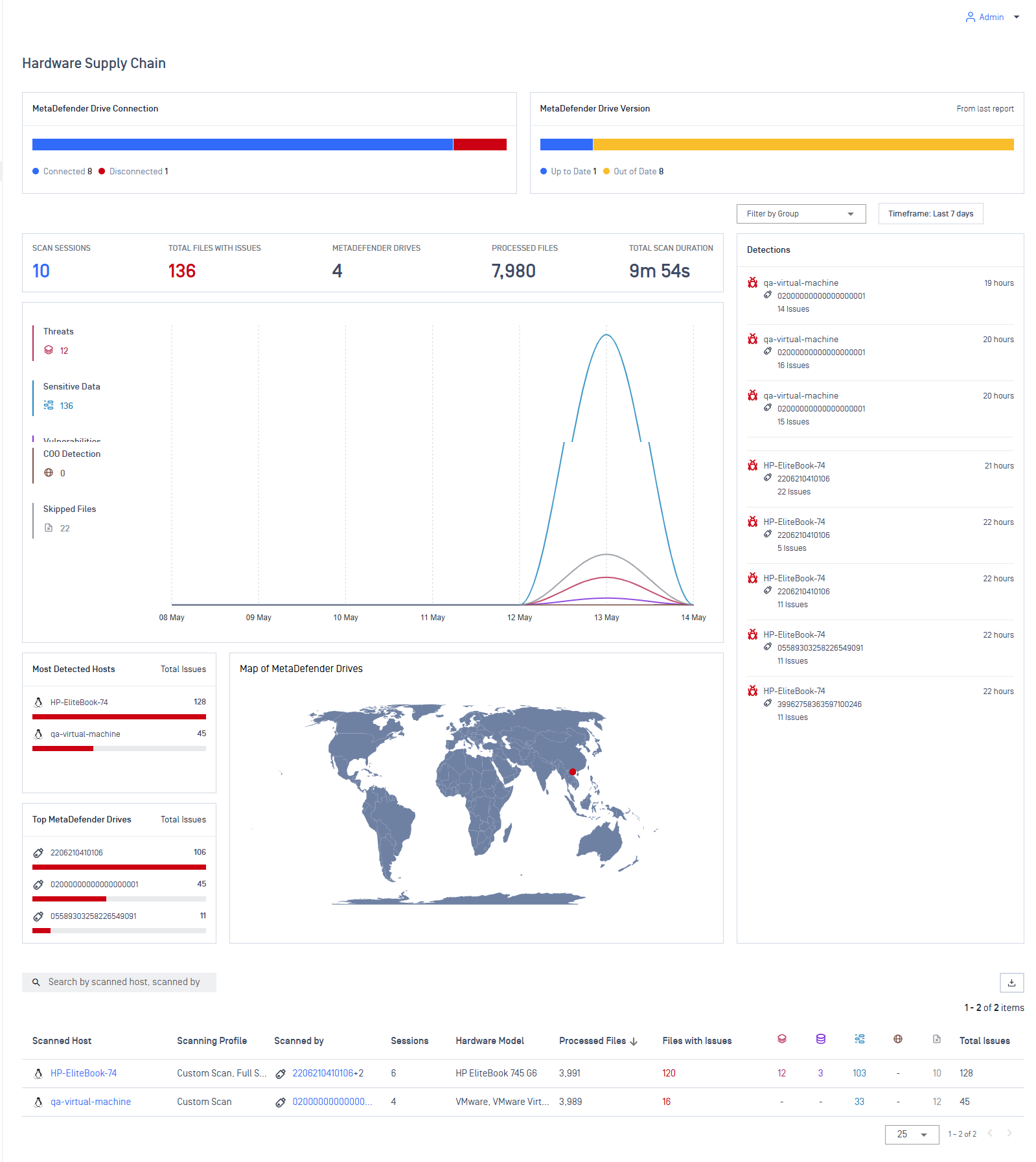Viewport: 1036px width, 1162px height.
Task: Click drive 02000000000000000001 in Top MetaDefender Drives
Action: click(95, 885)
